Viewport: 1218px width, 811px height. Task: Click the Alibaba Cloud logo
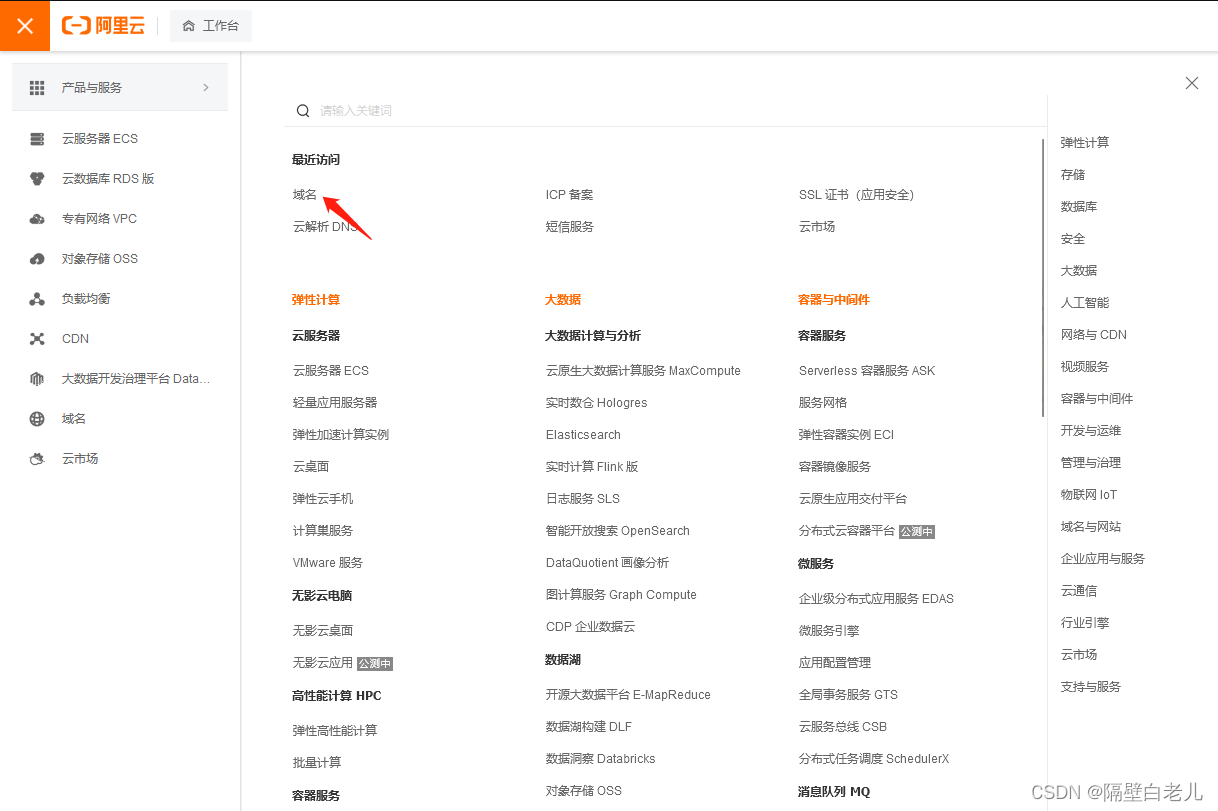(103, 26)
